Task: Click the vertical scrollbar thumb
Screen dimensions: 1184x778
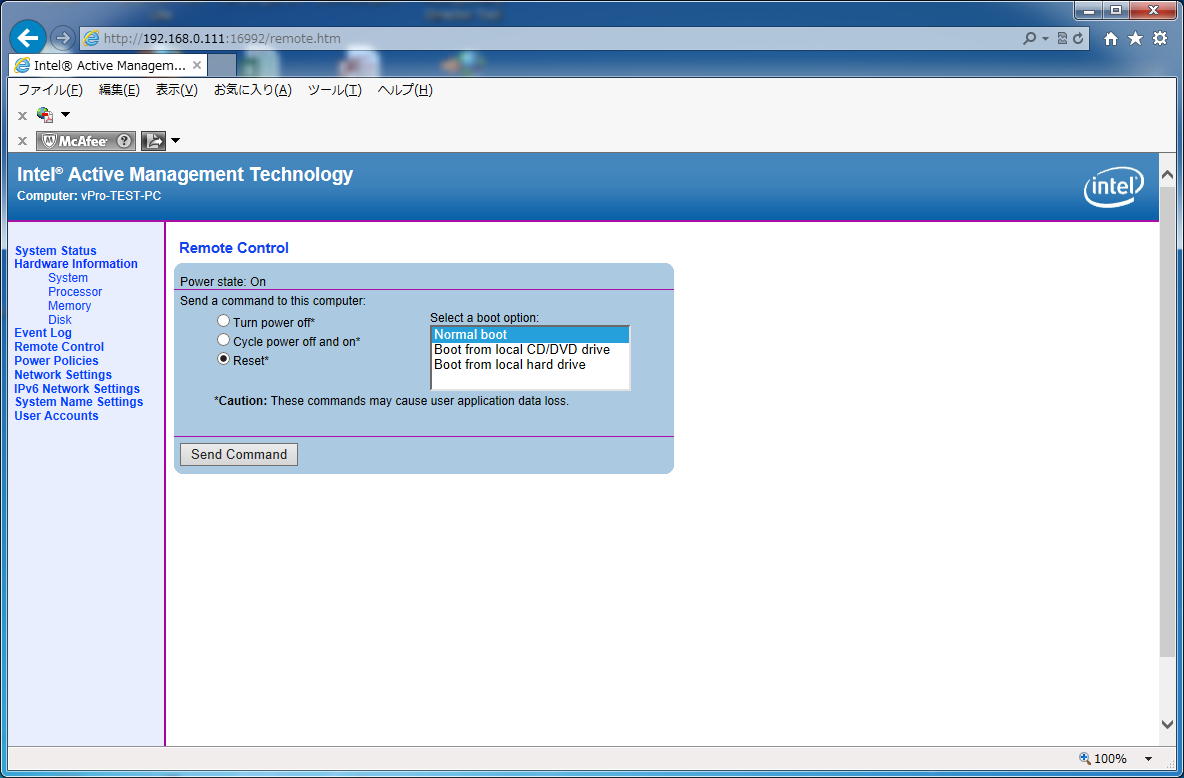Action: tap(1167, 420)
